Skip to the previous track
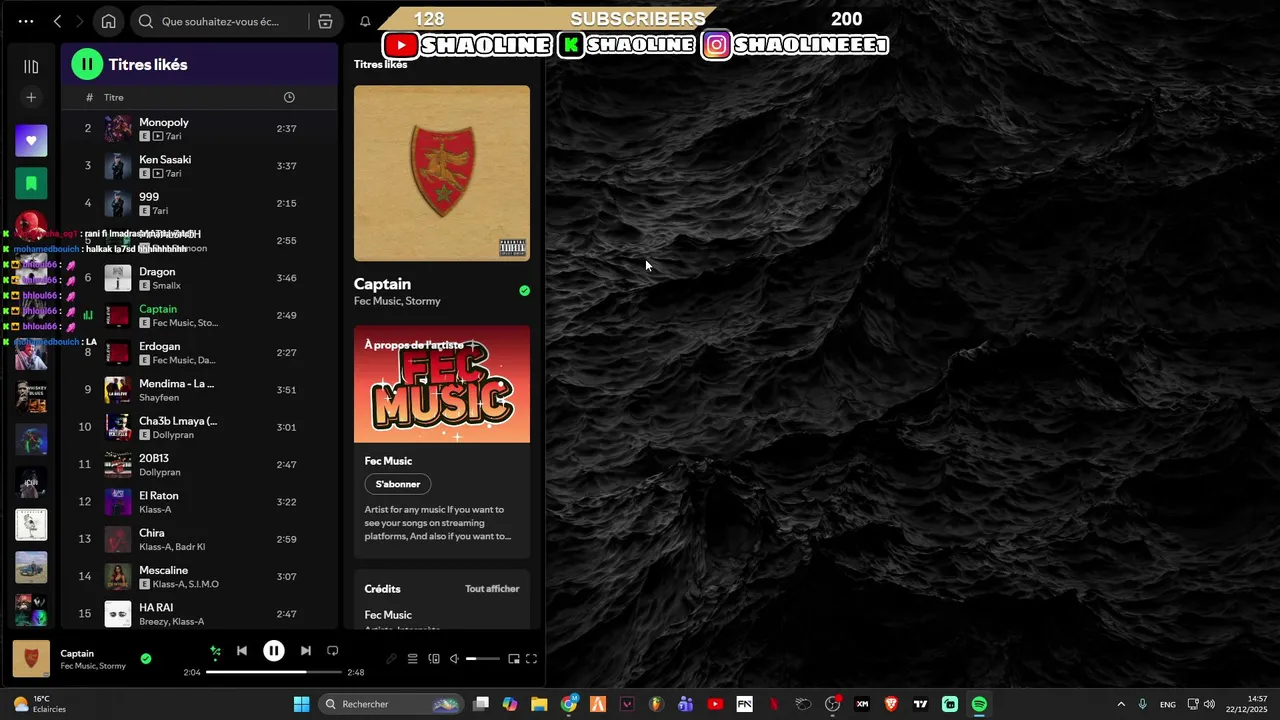 [242, 651]
